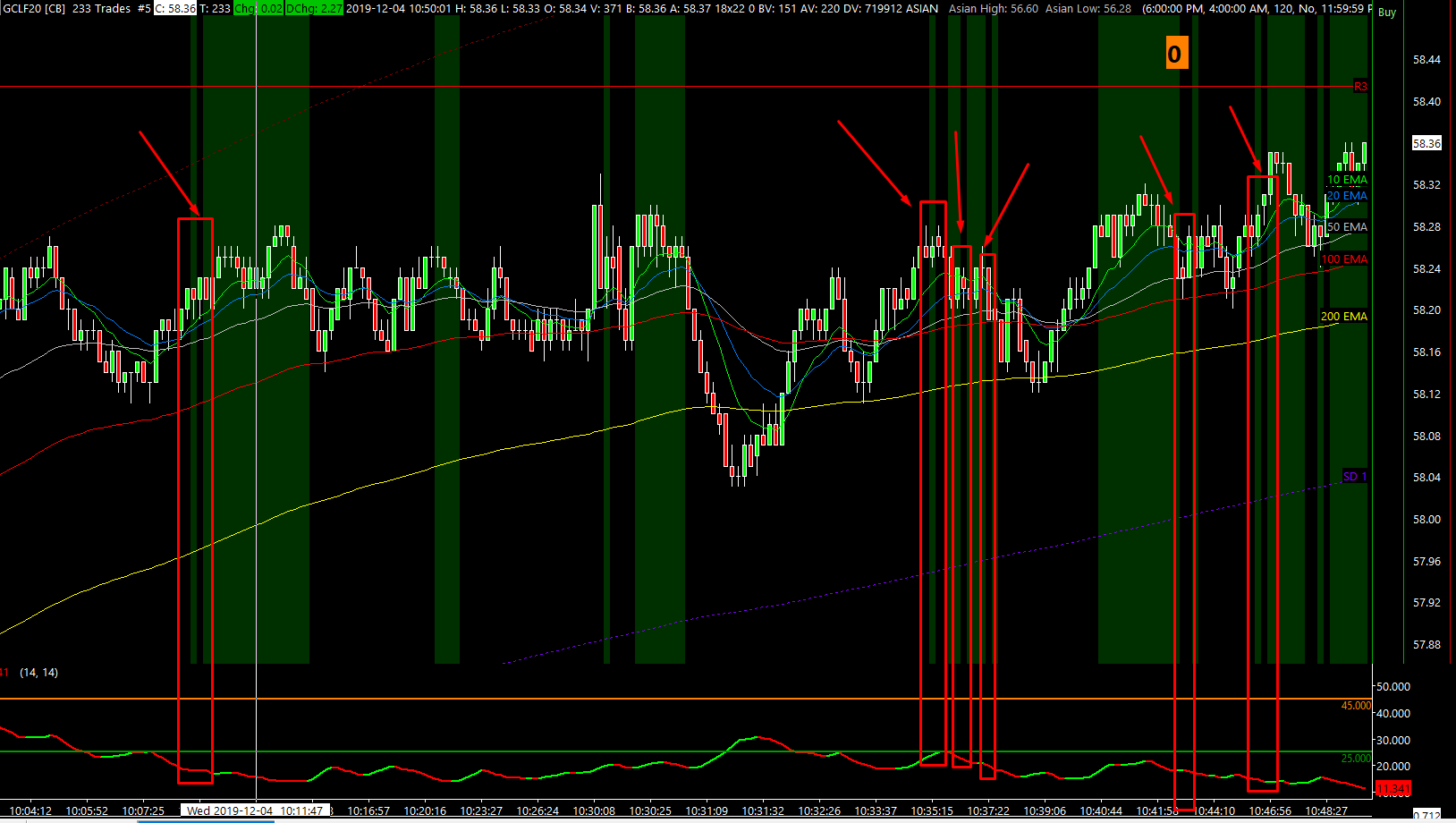Click the 58.16 price axis label
Screen dimensions: 1456x823
[1426, 352]
